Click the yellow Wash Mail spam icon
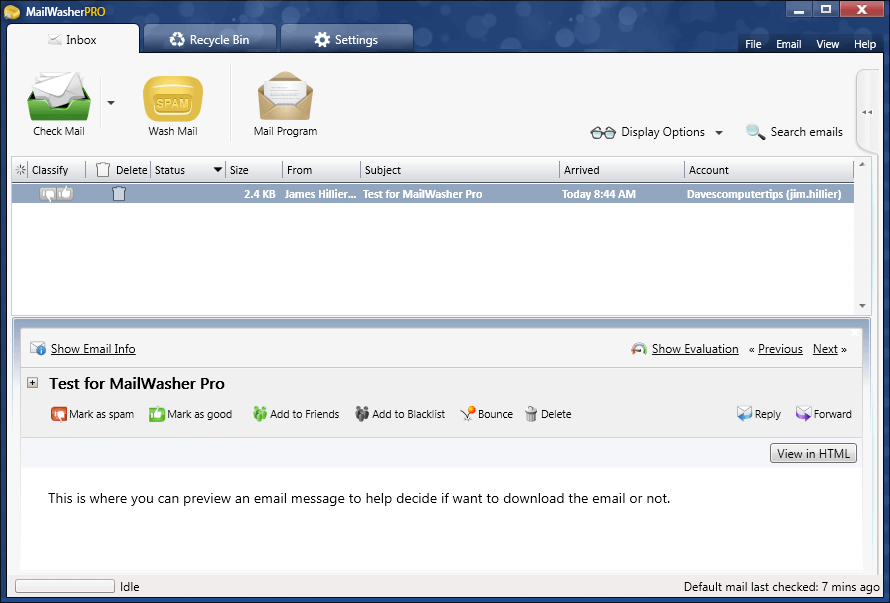The width and height of the screenshot is (890, 603). tap(173, 99)
